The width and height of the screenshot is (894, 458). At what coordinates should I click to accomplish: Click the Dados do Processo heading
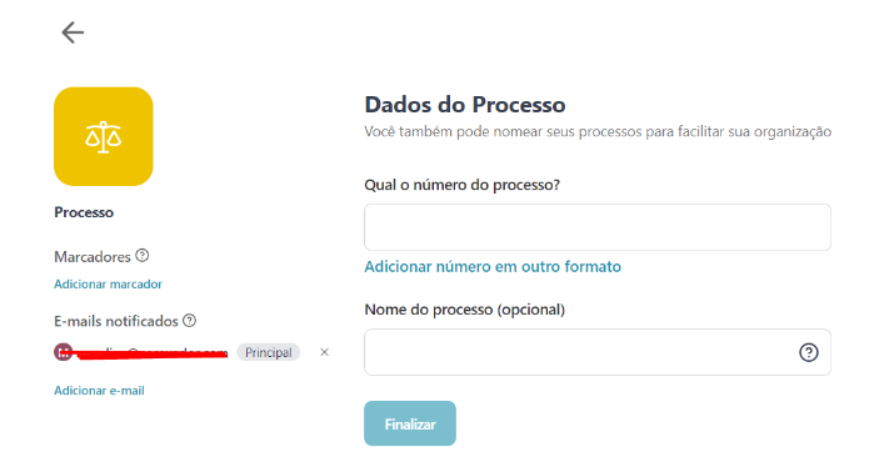click(x=465, y=105)
